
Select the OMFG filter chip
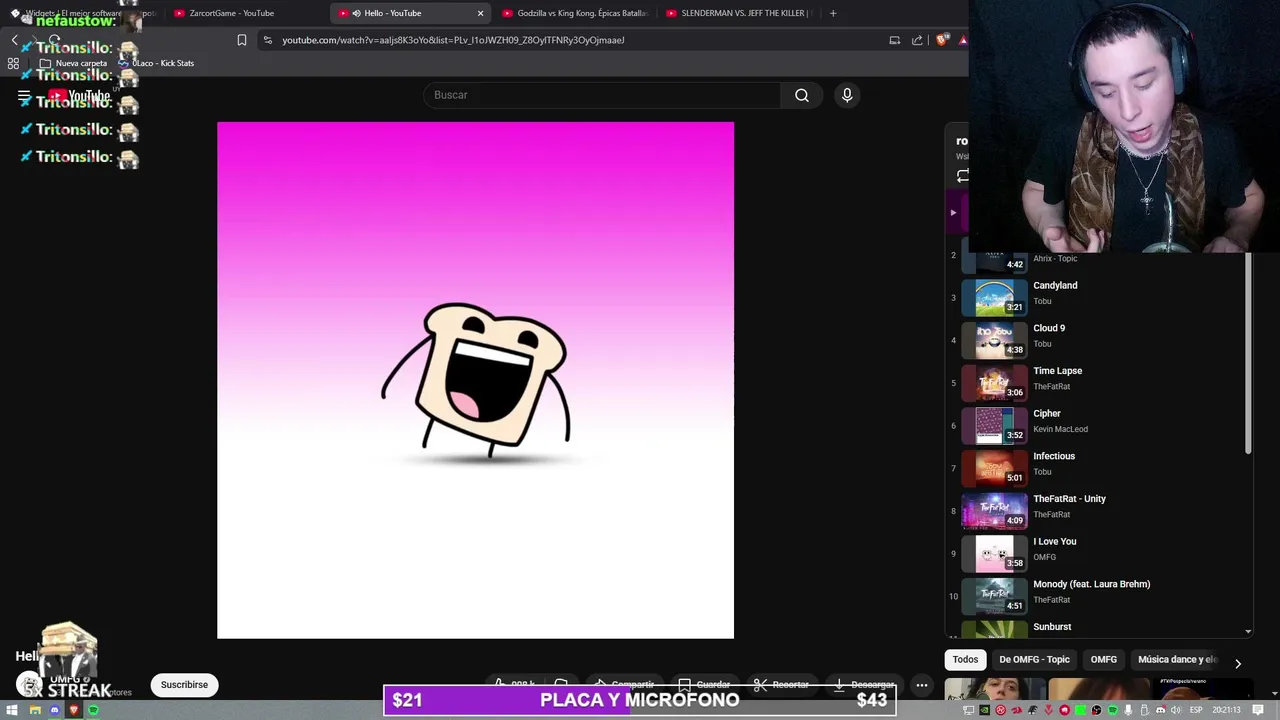coord(1104,659)
